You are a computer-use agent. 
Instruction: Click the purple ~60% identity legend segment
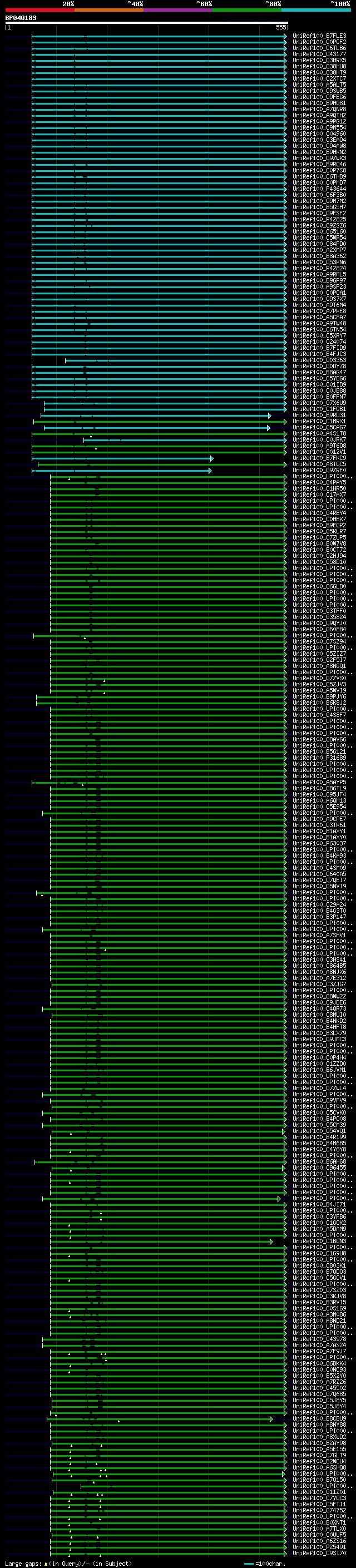pos(177,10)
